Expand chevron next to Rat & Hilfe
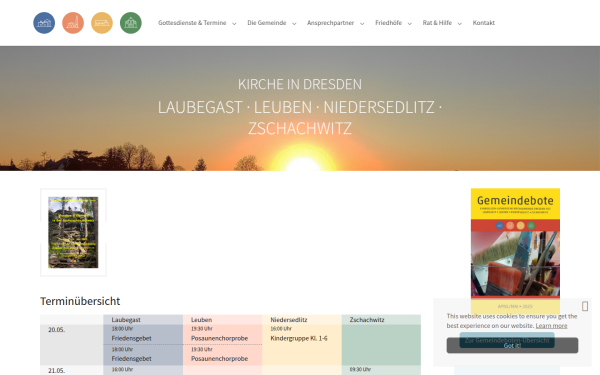 pos(460,24)
